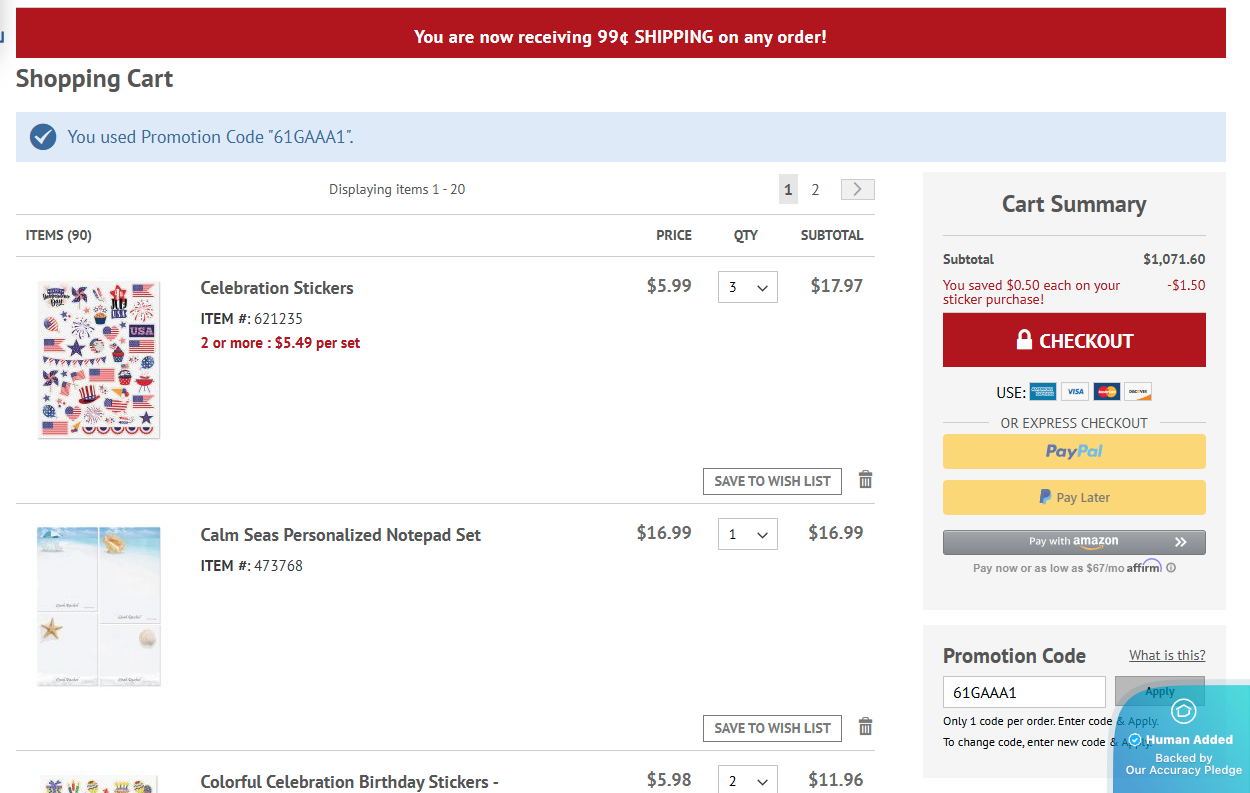Screen dimensions: 1250x793
Task: Click the Affirm info icon
Action: pos(1171,568)
